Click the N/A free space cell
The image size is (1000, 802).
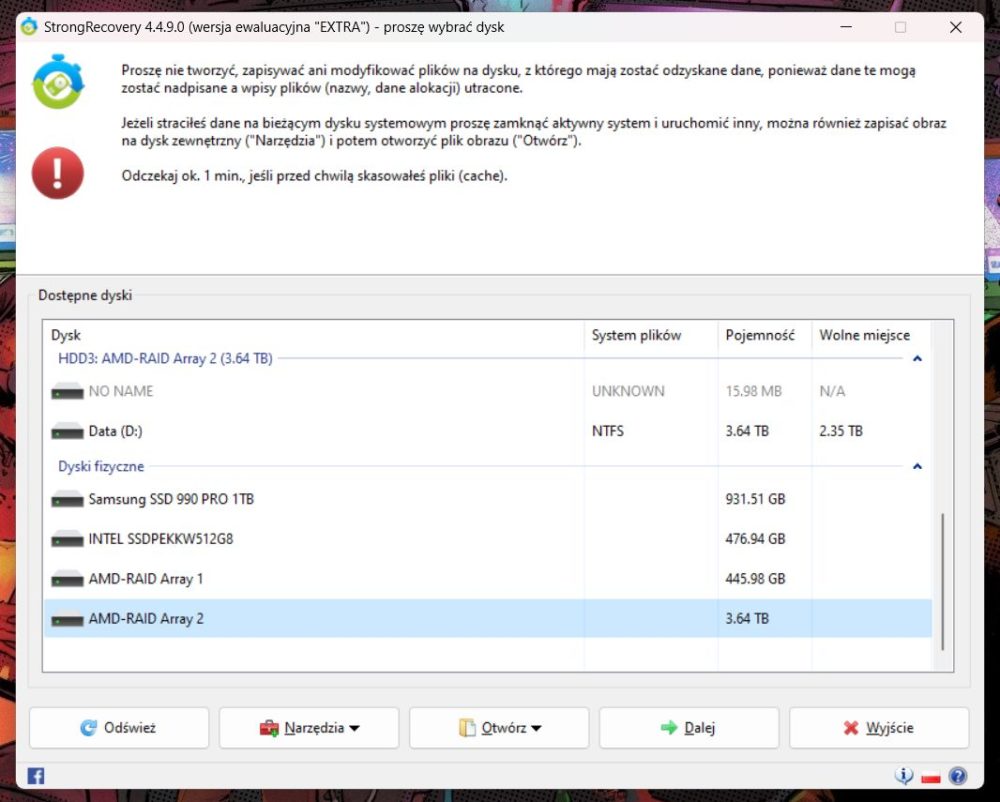click(x=832, y=391)
